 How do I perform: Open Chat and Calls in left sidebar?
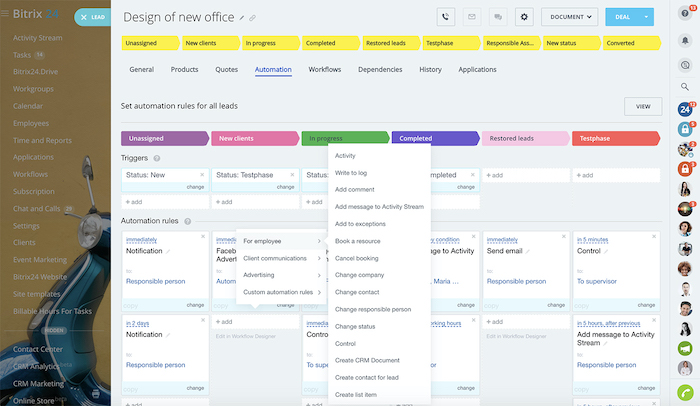click(x=37, y=209)
